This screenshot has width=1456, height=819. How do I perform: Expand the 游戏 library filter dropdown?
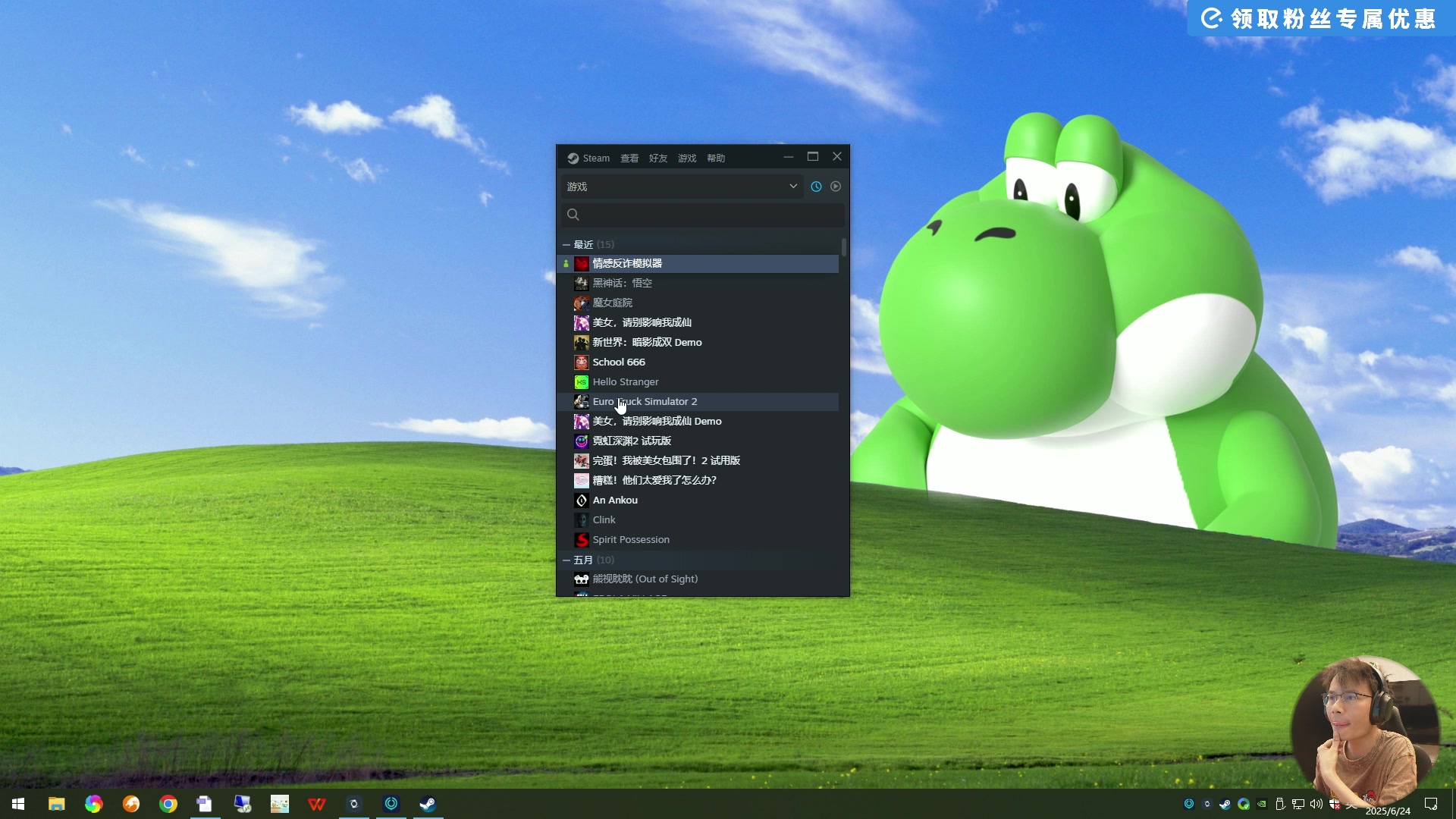click(x=682, y=187)
